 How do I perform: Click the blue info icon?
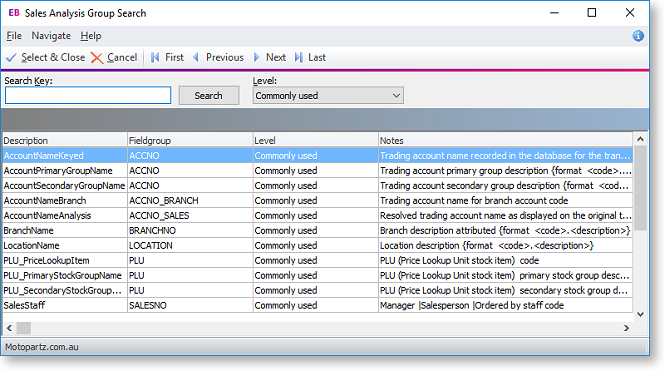point(638,36)
